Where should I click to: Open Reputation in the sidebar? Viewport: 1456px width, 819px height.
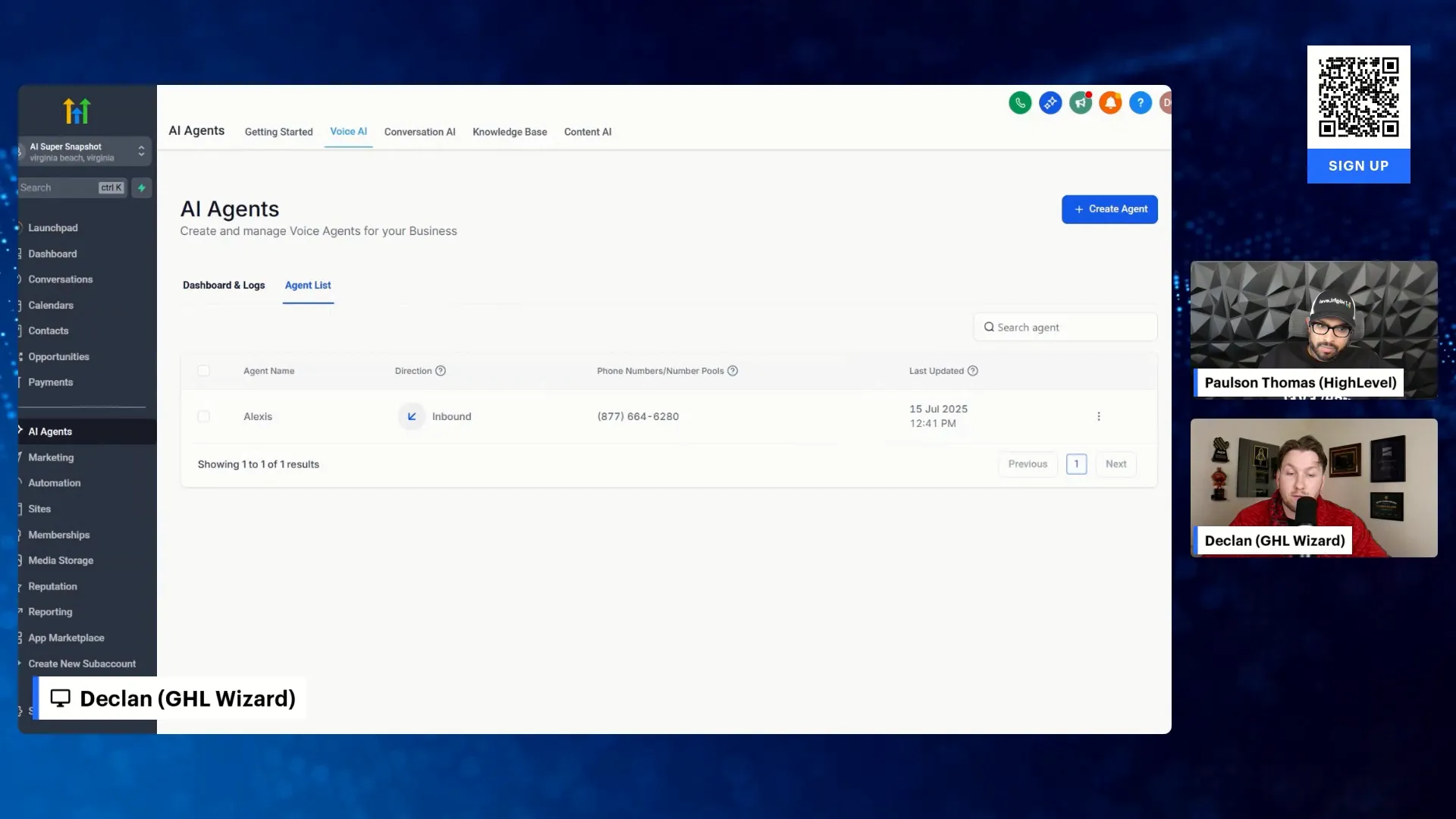click(52, 587)
